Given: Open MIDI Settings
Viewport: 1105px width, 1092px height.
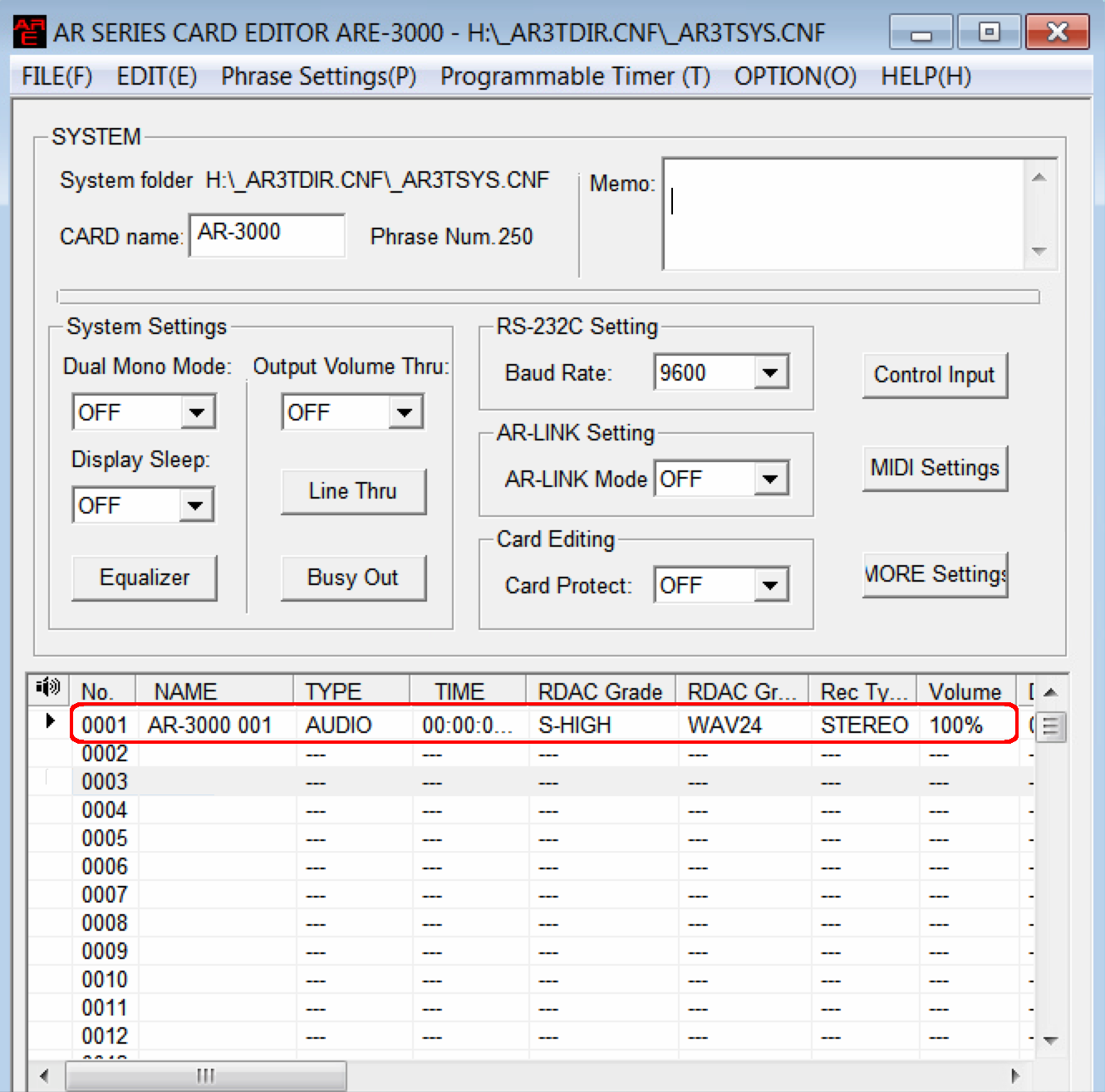Looking at the screenshot, I should point(935,468).
